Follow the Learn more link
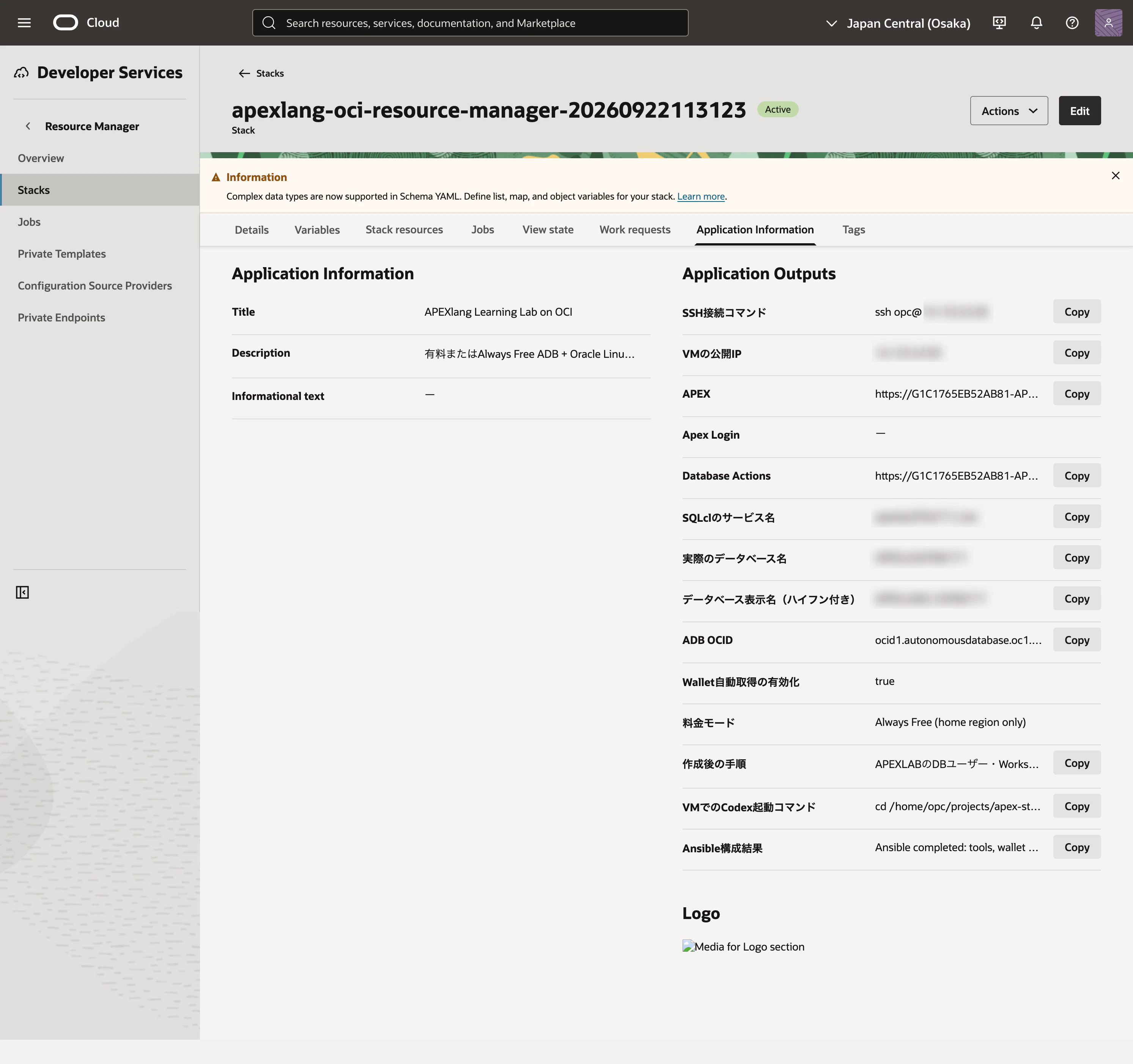This screenshot has width=1133, height=1064. pos(701,197)
